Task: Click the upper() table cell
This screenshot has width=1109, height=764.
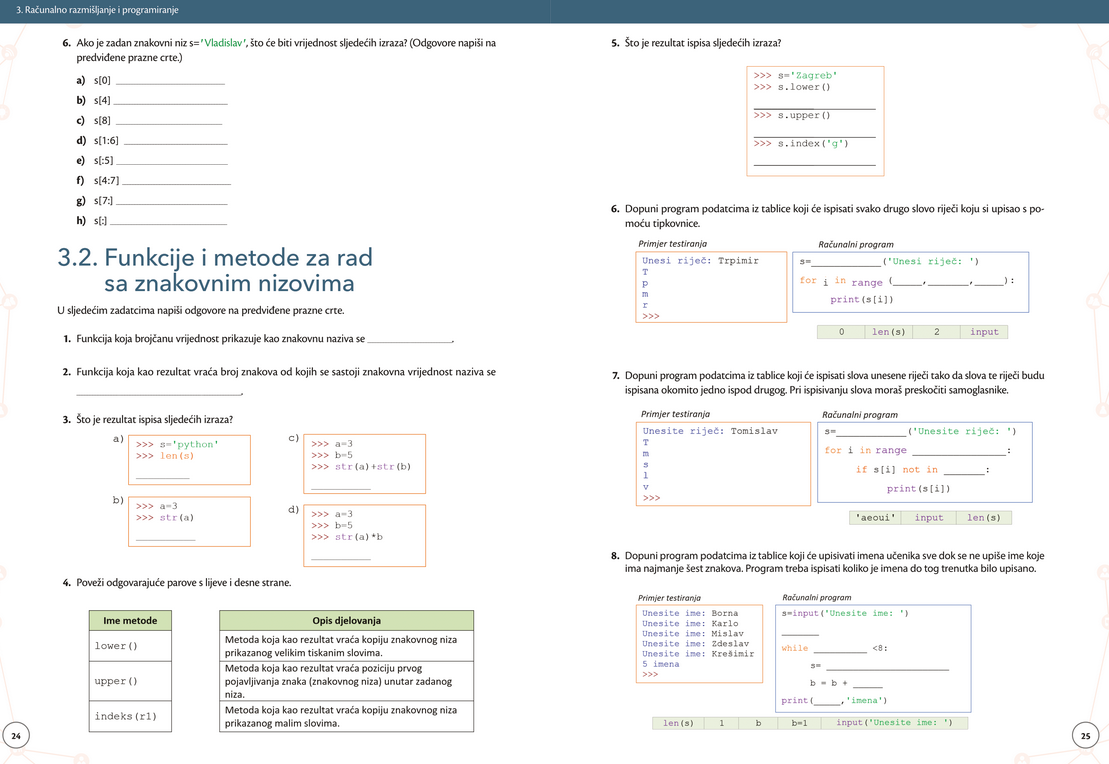Action: coord(130,681)
